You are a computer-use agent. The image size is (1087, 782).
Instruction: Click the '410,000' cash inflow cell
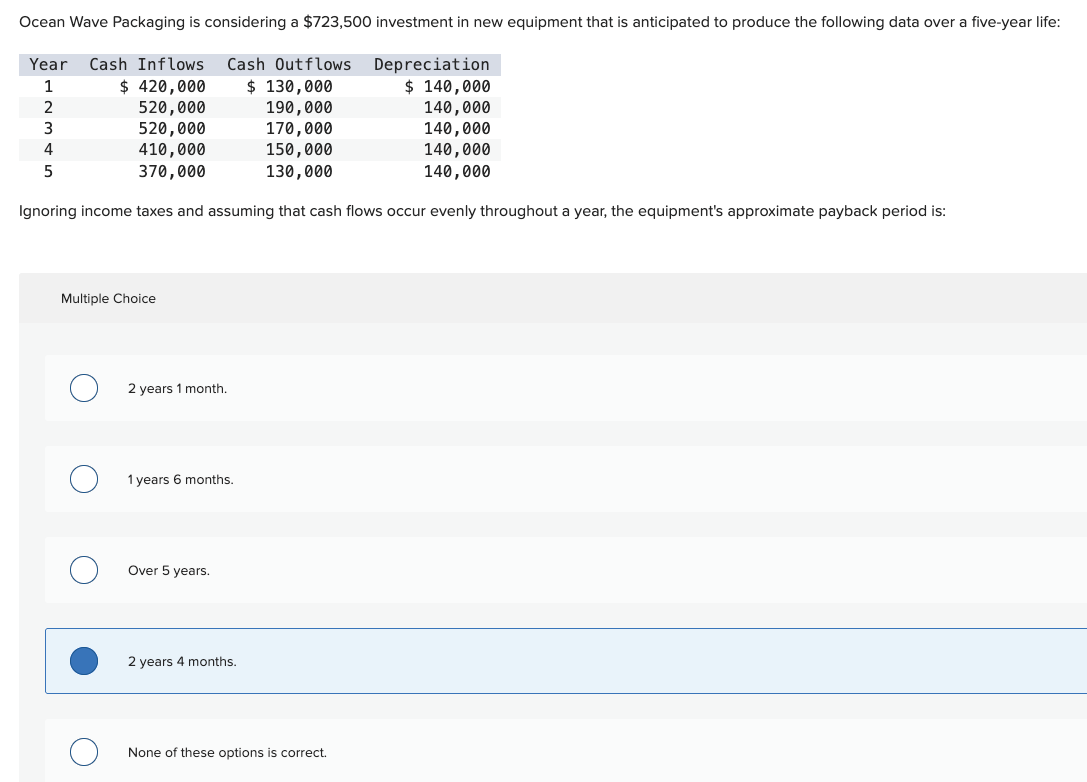[172, 149]
